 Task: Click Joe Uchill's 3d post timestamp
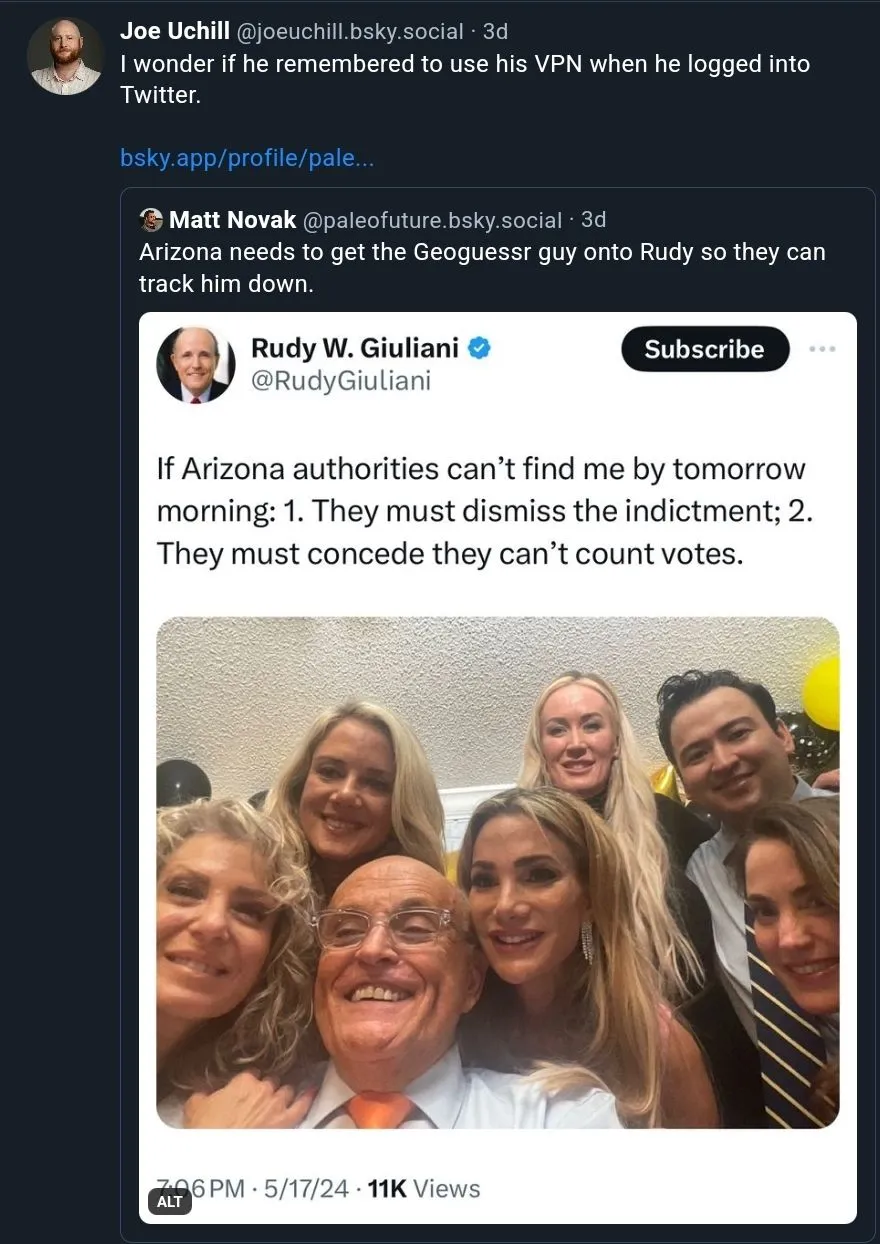495,32
